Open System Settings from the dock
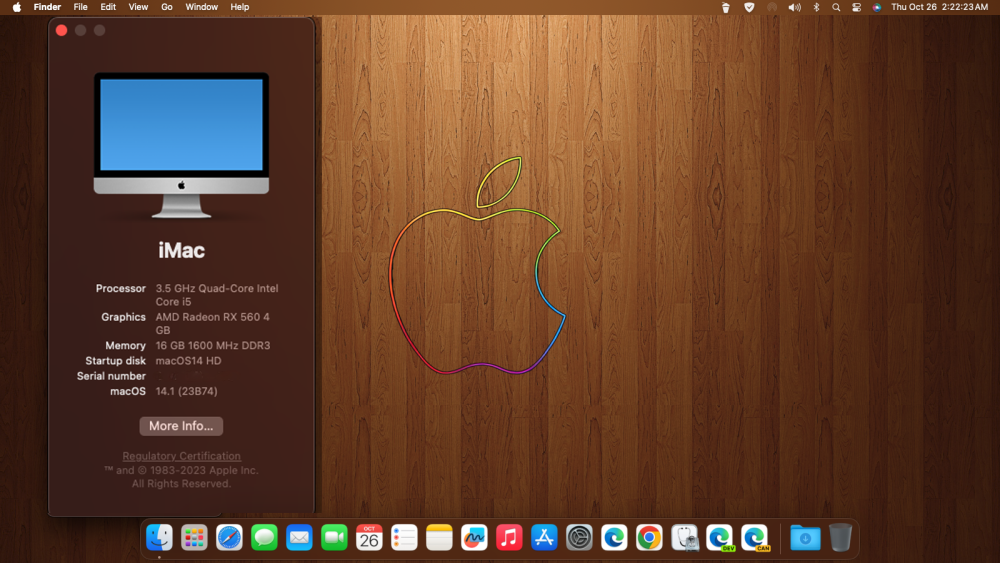This screenshot has width=1000, height=563. 579,537
